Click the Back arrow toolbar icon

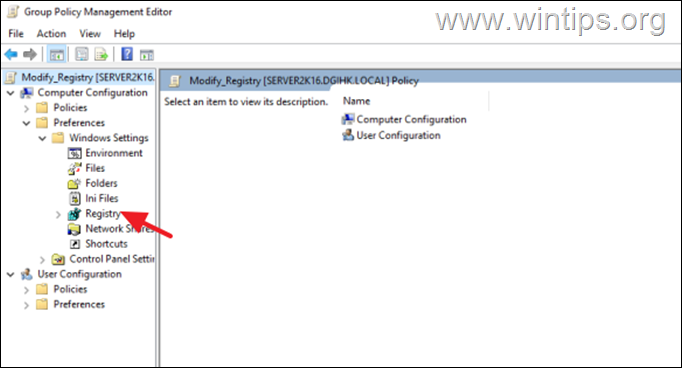click(11, 55)
